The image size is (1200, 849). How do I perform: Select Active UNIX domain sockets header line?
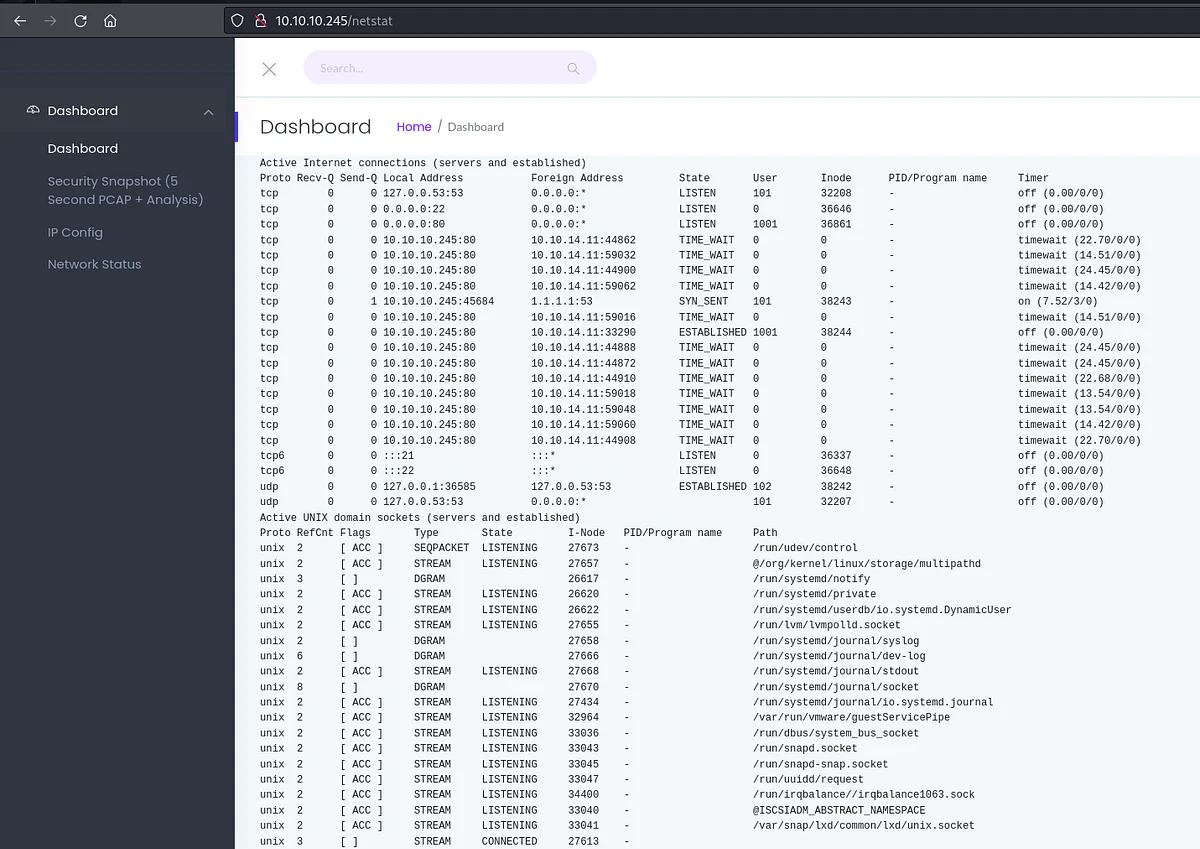(x=420, y=518)
